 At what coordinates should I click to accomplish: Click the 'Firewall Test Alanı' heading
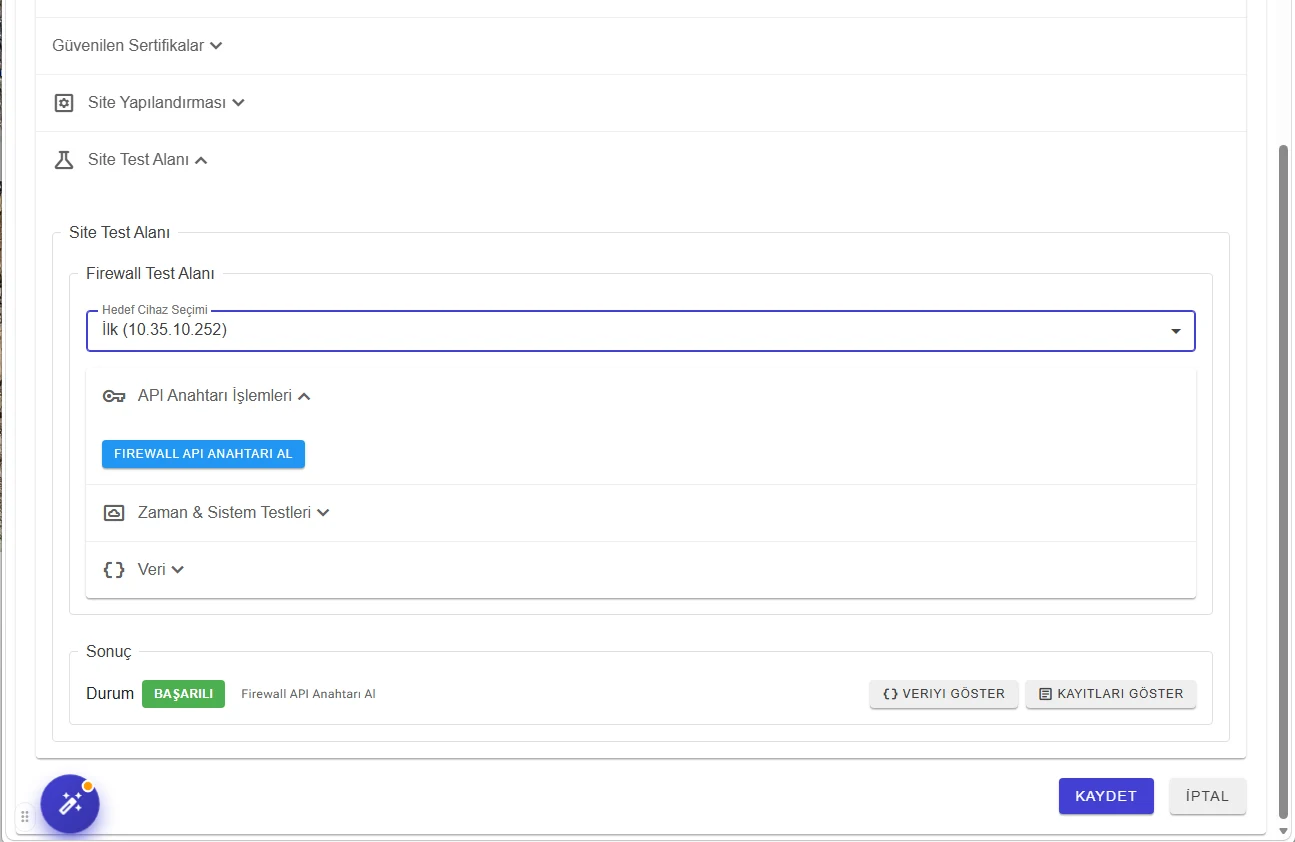[150, 274]
